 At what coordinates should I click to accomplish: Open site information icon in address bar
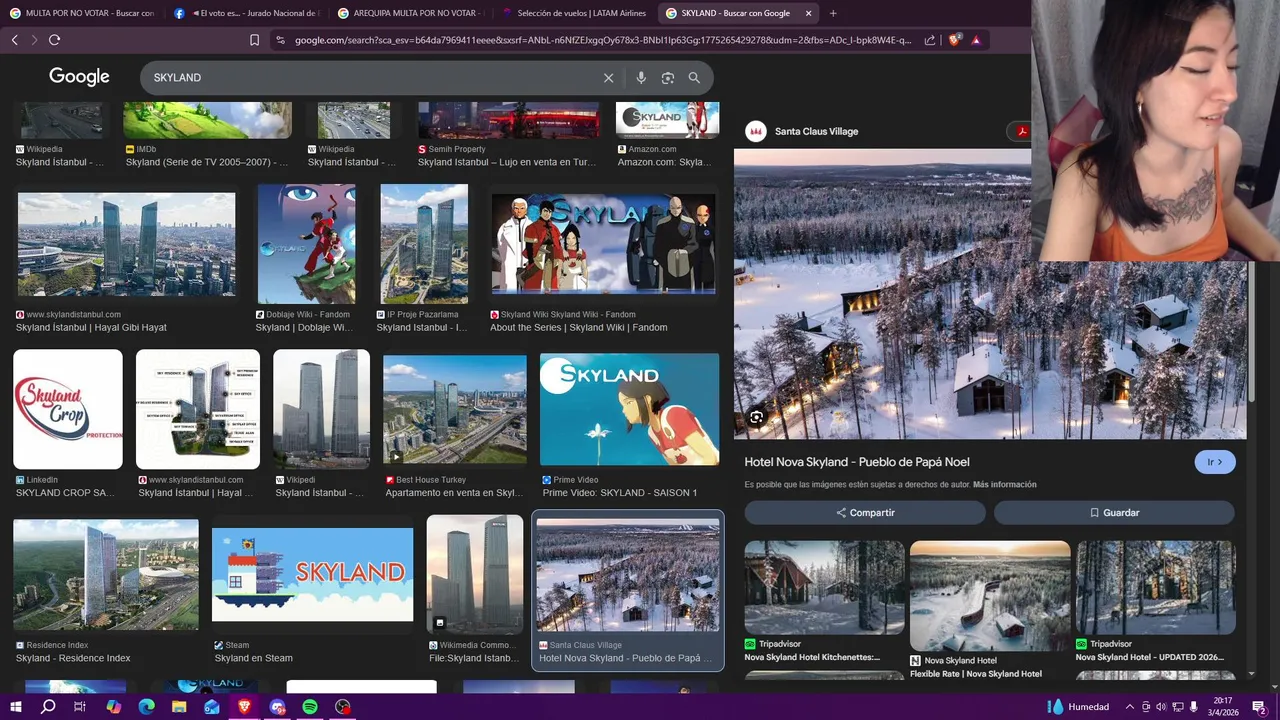(280, 40)
